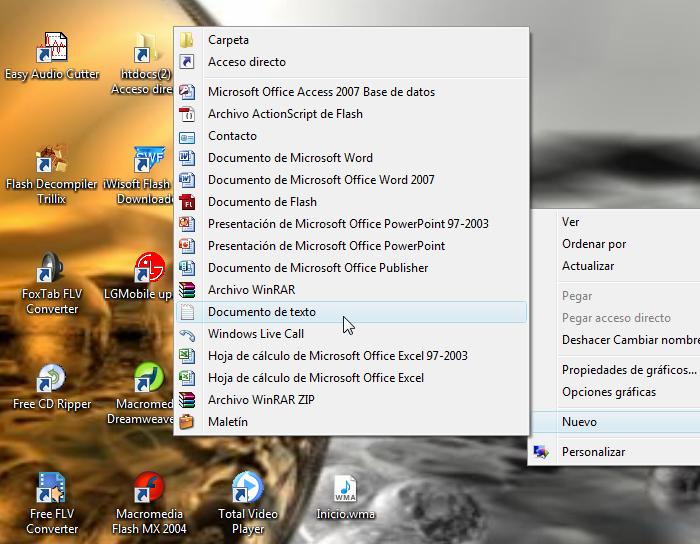This screenshot has width=700, height=544.
Task: Choose Acceso directo from the New submenu
Action: point(351,62)
